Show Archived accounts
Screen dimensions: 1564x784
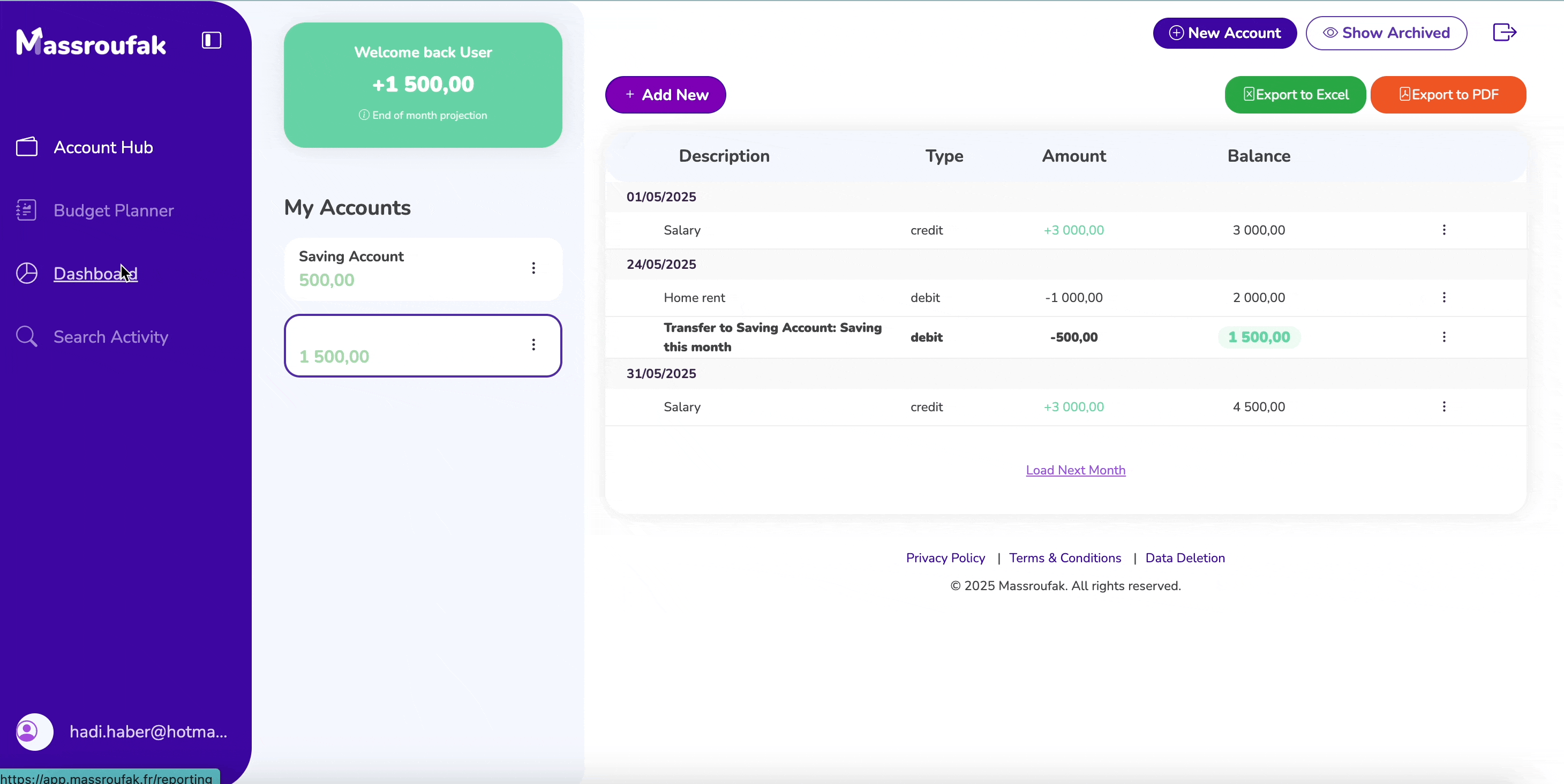pyautogui.click(x=1387, y=33)
